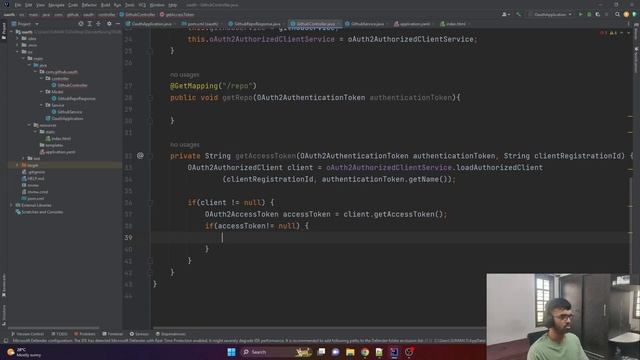Screen dimensions: 640x360
Task: Click getAccessToken breadcrumb in navigation bar
Action: click(x=177, y=14)
